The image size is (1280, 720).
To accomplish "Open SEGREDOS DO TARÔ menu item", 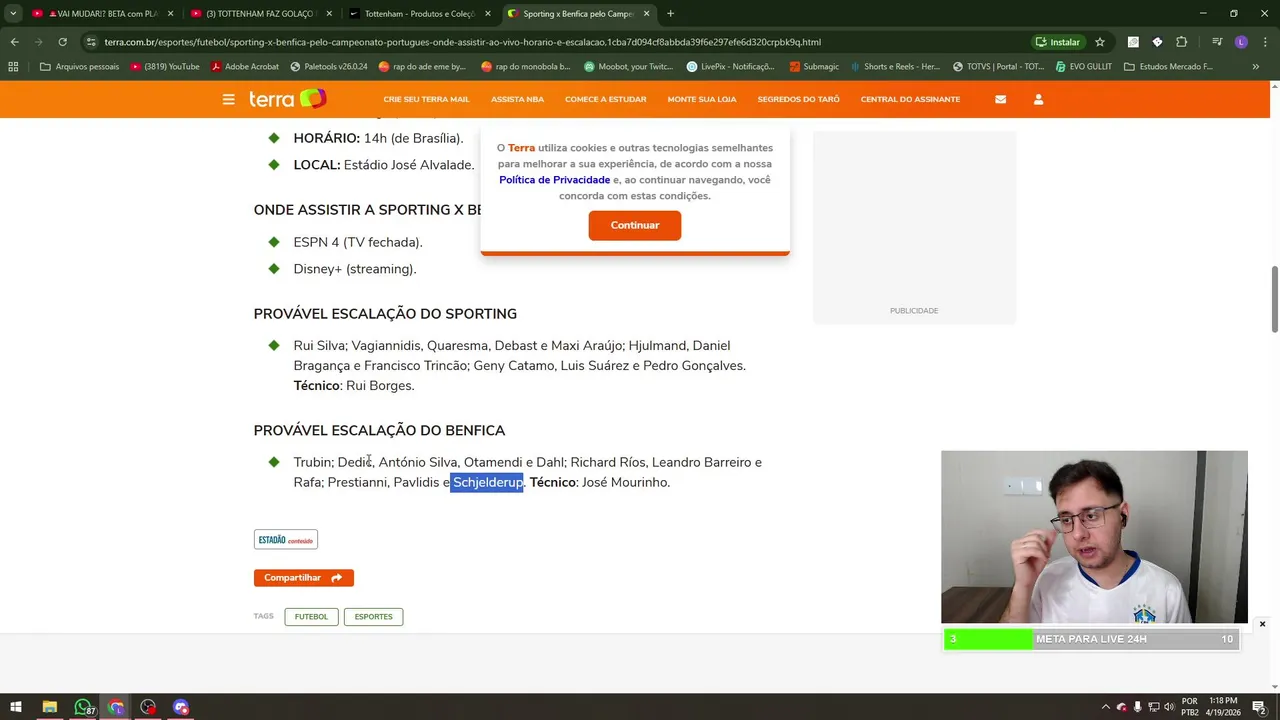I will tap(798, 99).
